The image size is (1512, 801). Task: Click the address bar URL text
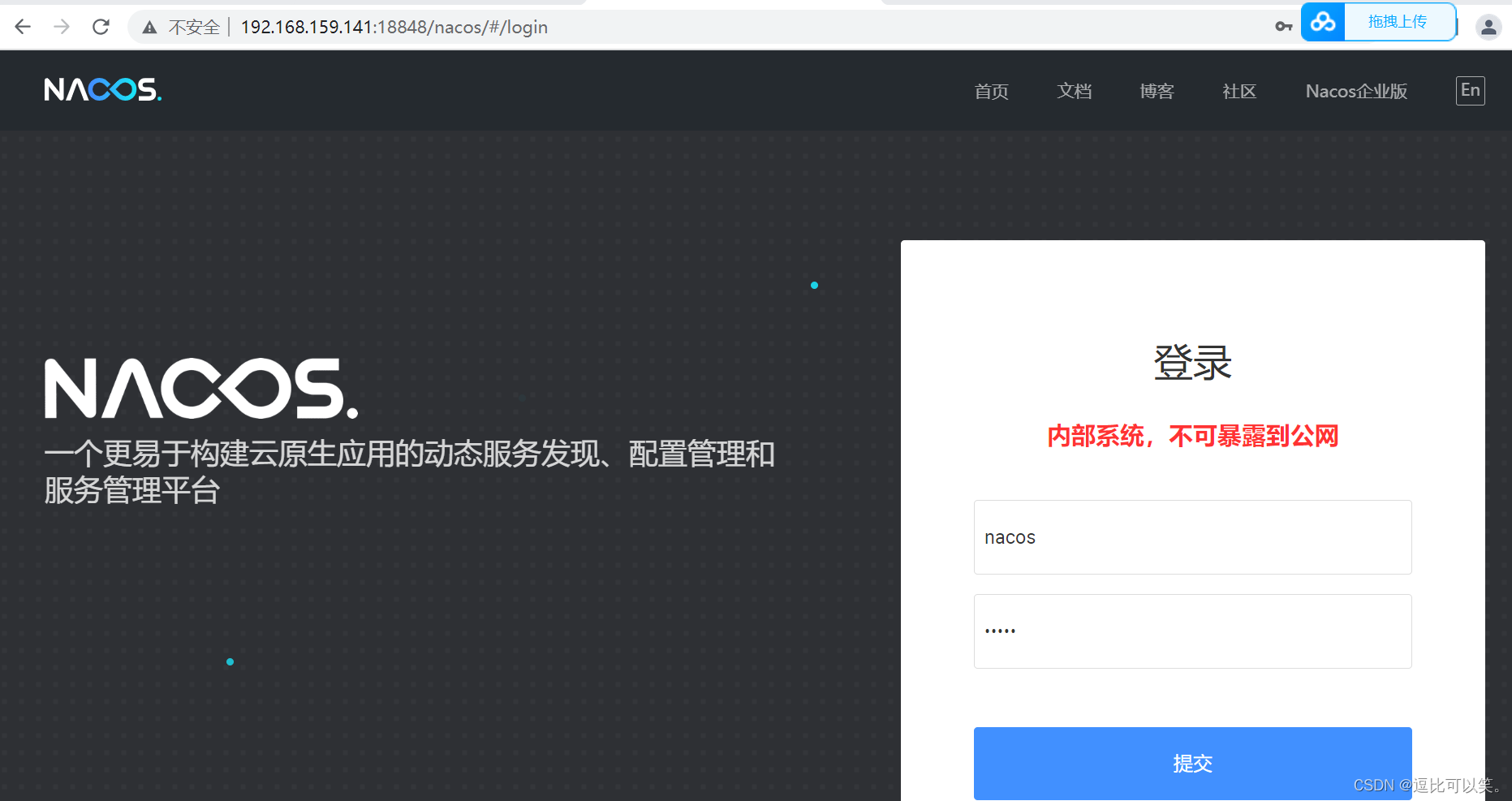click(394, 28)
